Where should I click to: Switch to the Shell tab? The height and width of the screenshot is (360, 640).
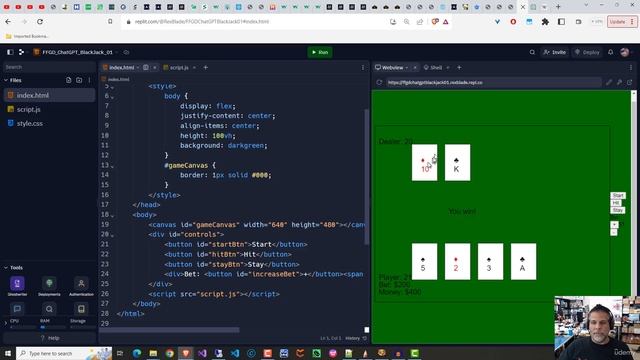(x=433, y=67)
